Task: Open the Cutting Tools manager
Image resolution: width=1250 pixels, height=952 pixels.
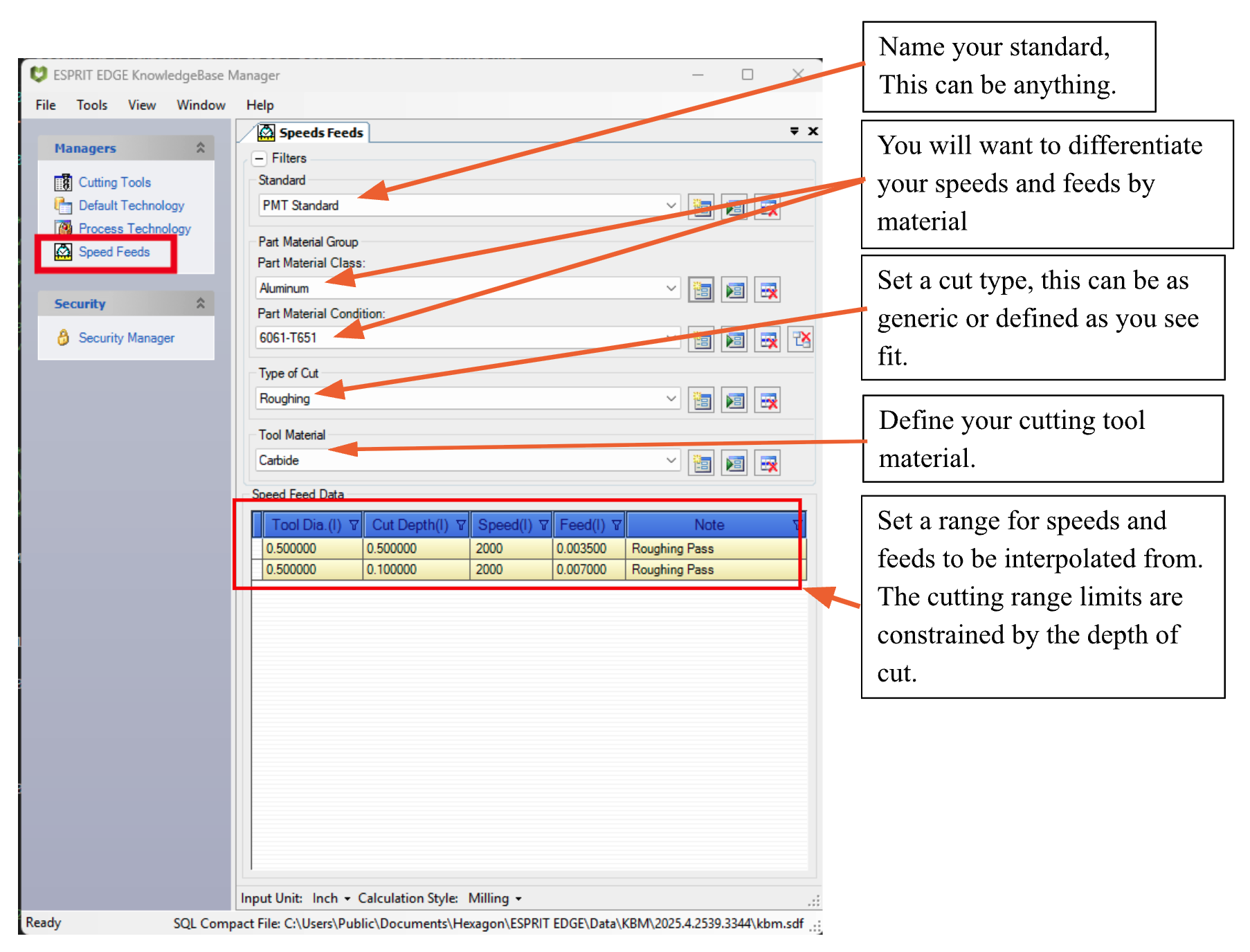Action: pyautogui.click(x=114, y=182)
